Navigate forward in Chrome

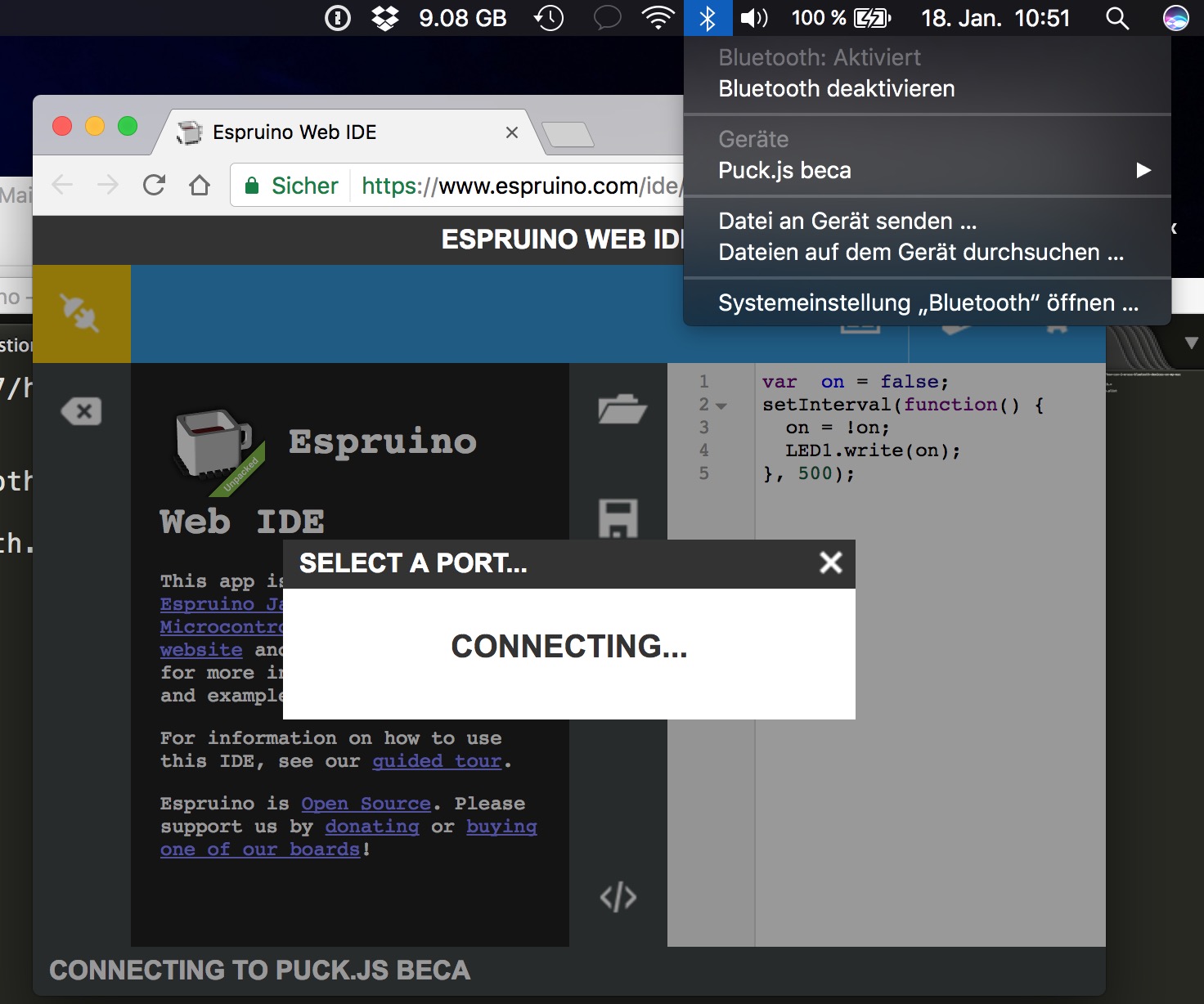coord(108,186)
